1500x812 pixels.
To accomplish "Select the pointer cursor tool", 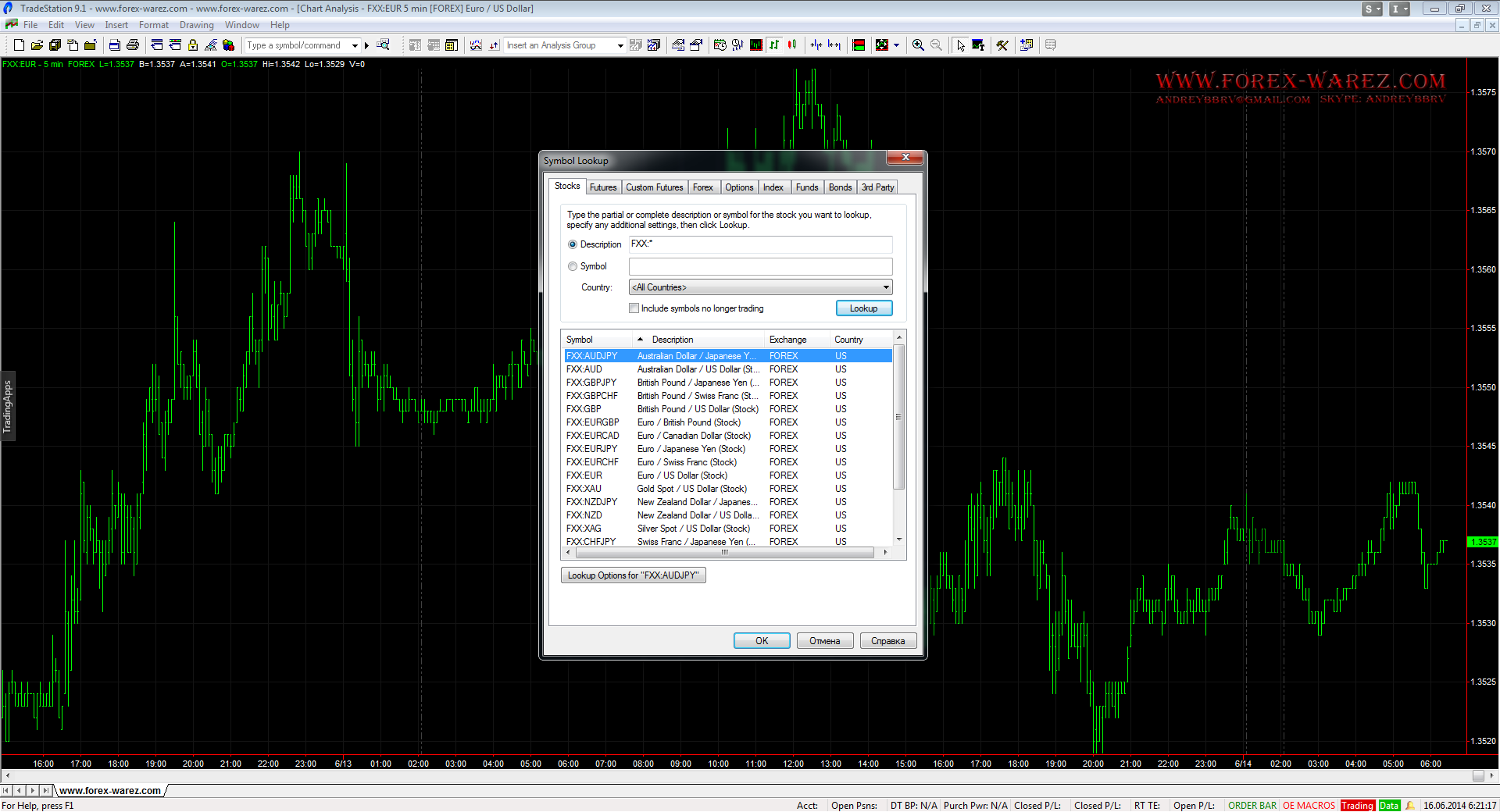I will point(960,45).
